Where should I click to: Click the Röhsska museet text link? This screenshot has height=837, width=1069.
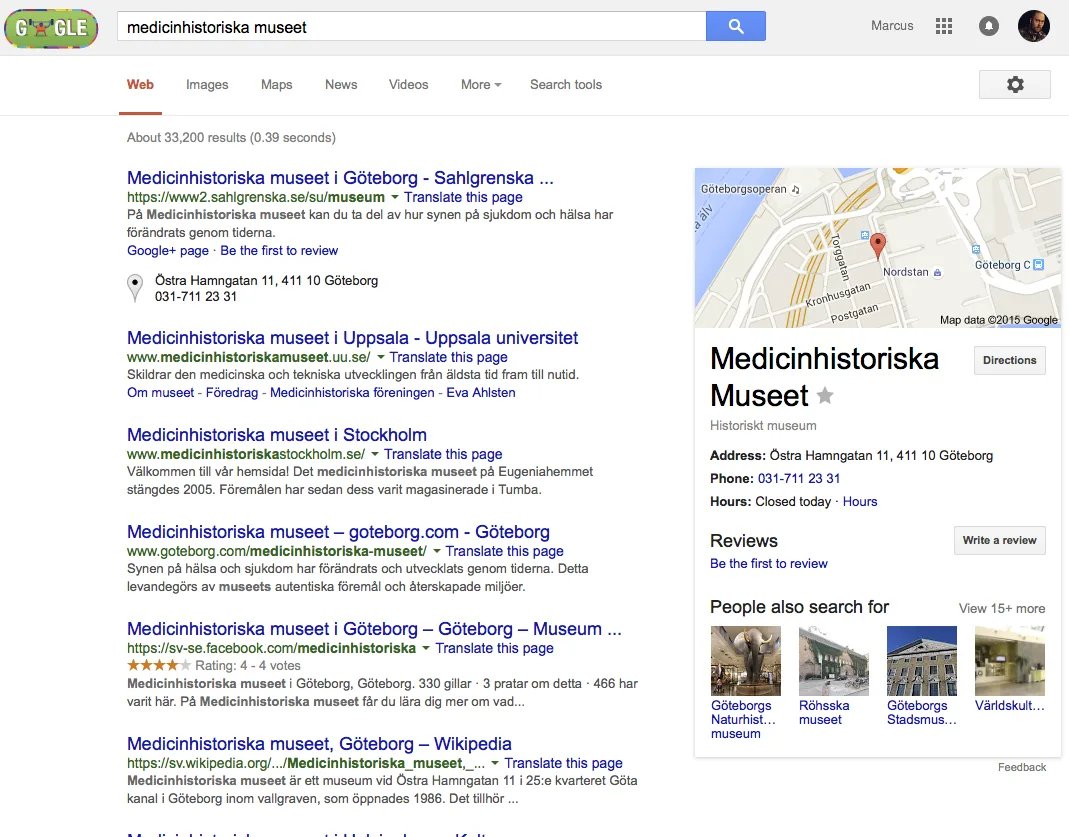pyautogui.click(x=824, y=713)
